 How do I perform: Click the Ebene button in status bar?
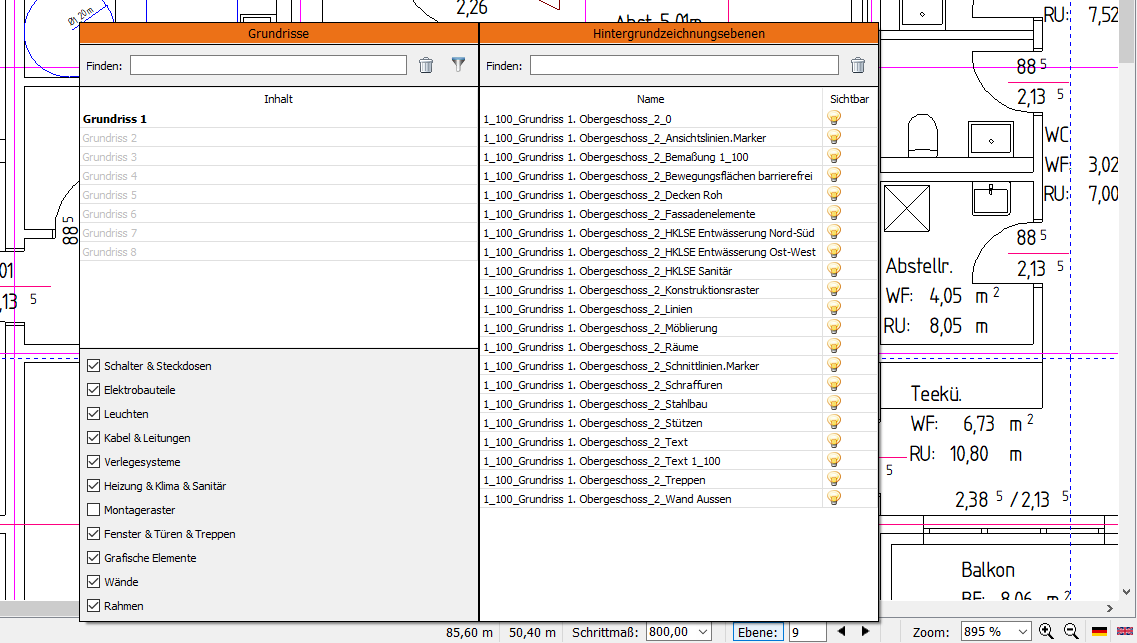coord(758,632)
